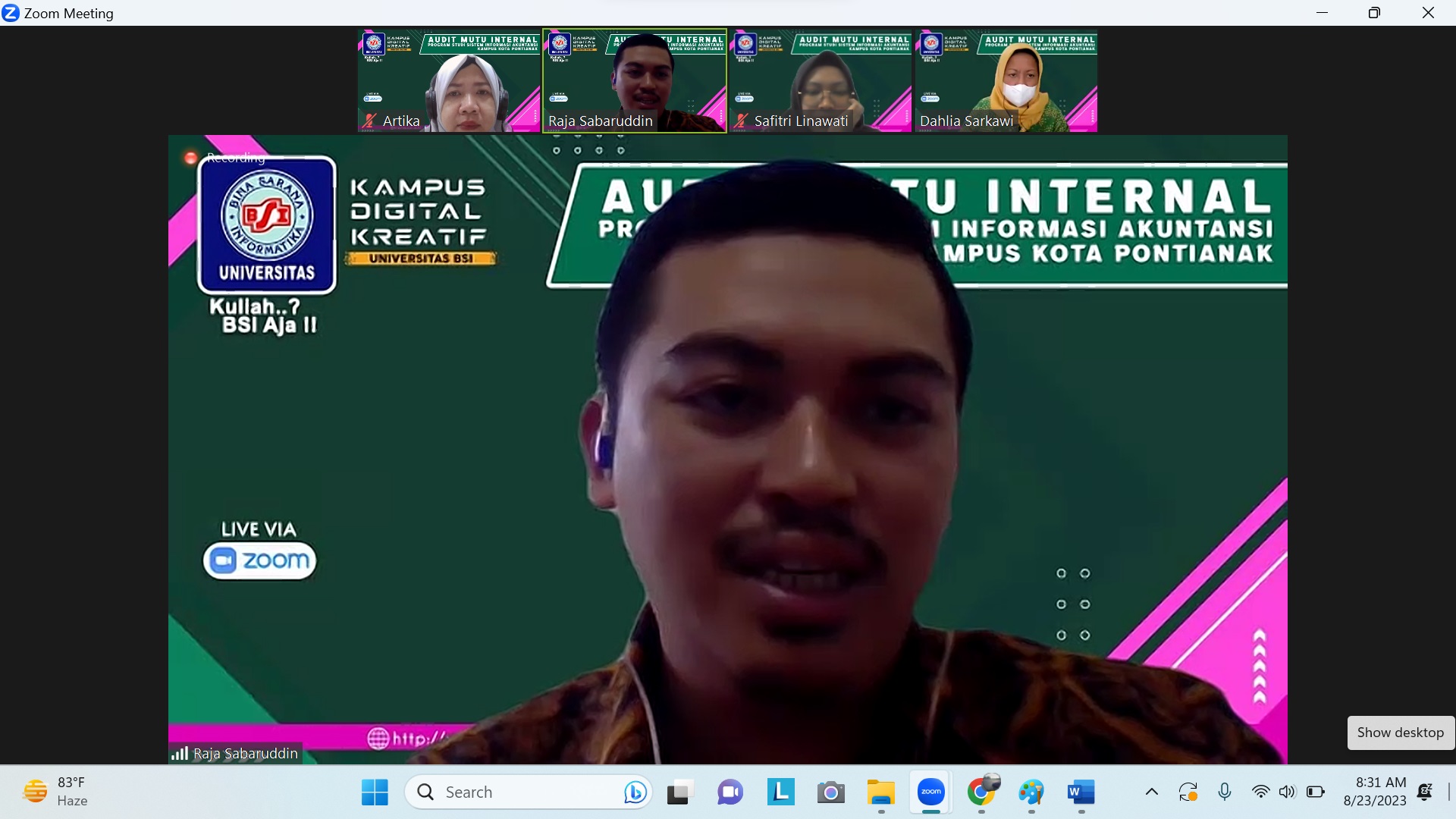Open the Chat app on taskbar
The height and width of the screenshot is (819, 1456).
(730, 792)
